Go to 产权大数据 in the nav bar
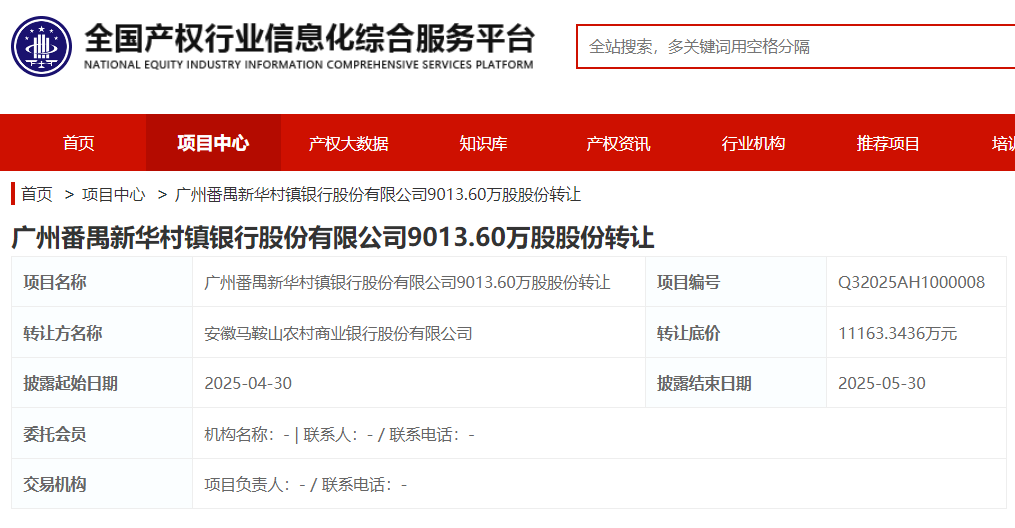Viewport: 1015px width, 528px height. 348,143
